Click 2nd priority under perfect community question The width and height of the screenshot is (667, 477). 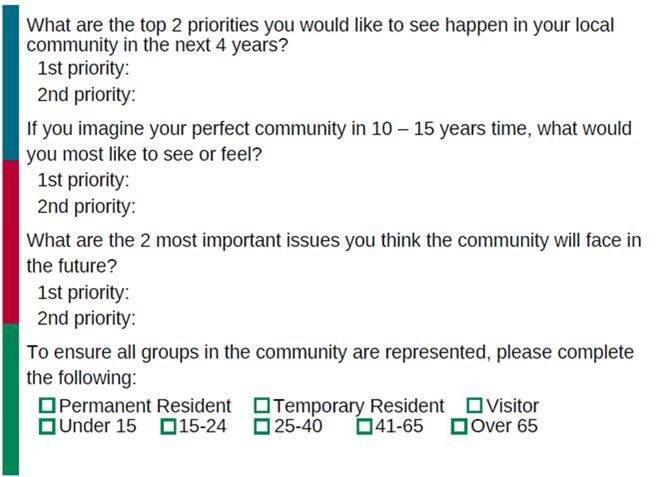pyautogui.click(x=86, y=207)
